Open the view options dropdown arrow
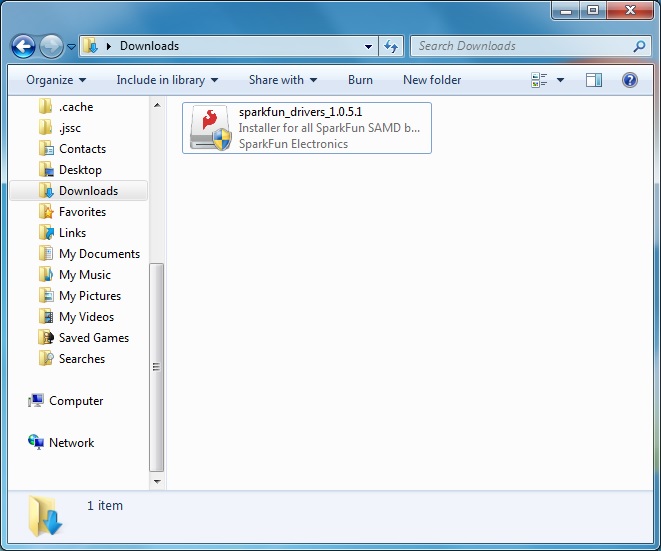 click(x=560, y=80)
